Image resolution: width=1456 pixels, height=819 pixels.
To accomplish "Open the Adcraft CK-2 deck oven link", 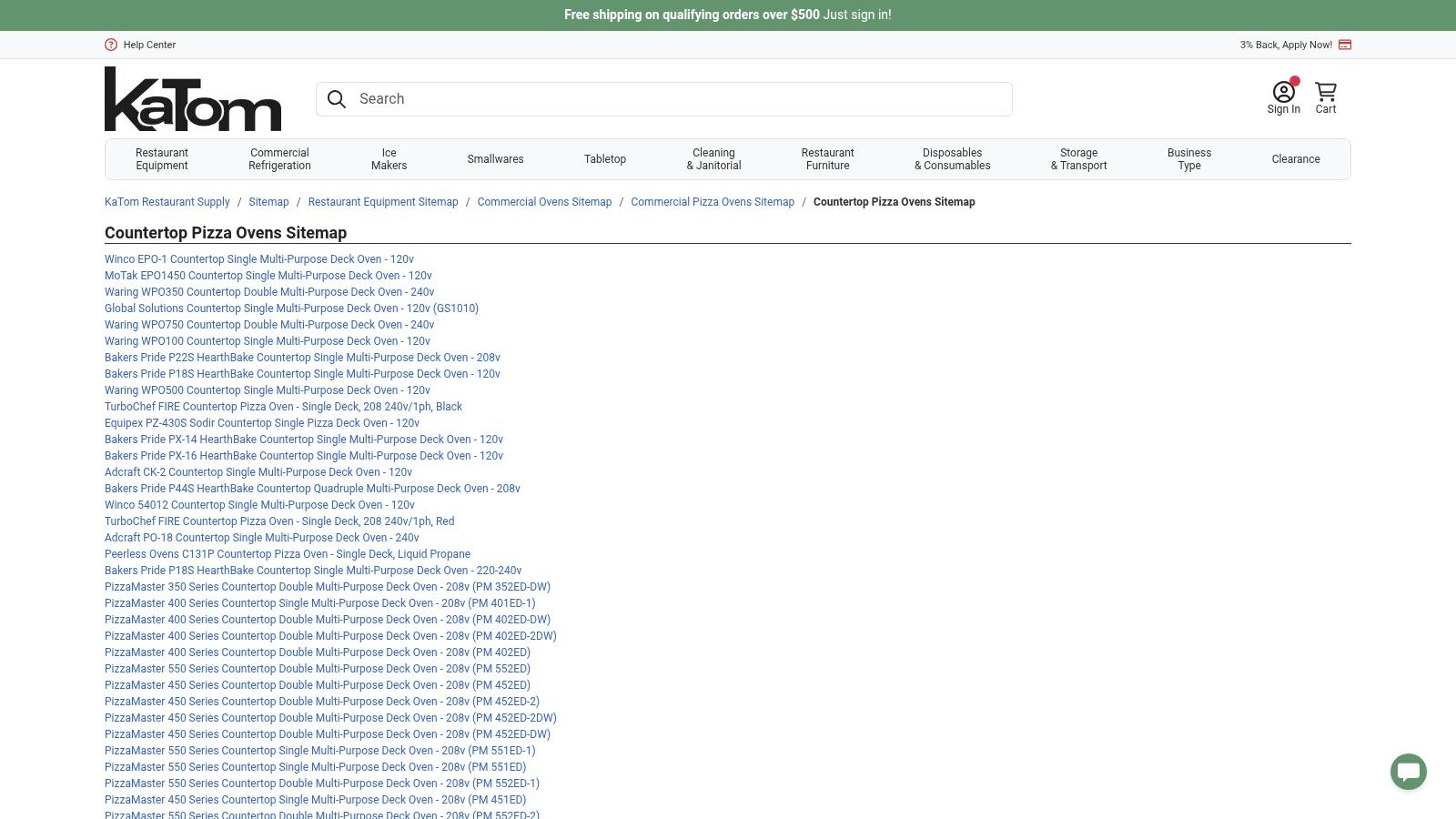I will (258, 472).
